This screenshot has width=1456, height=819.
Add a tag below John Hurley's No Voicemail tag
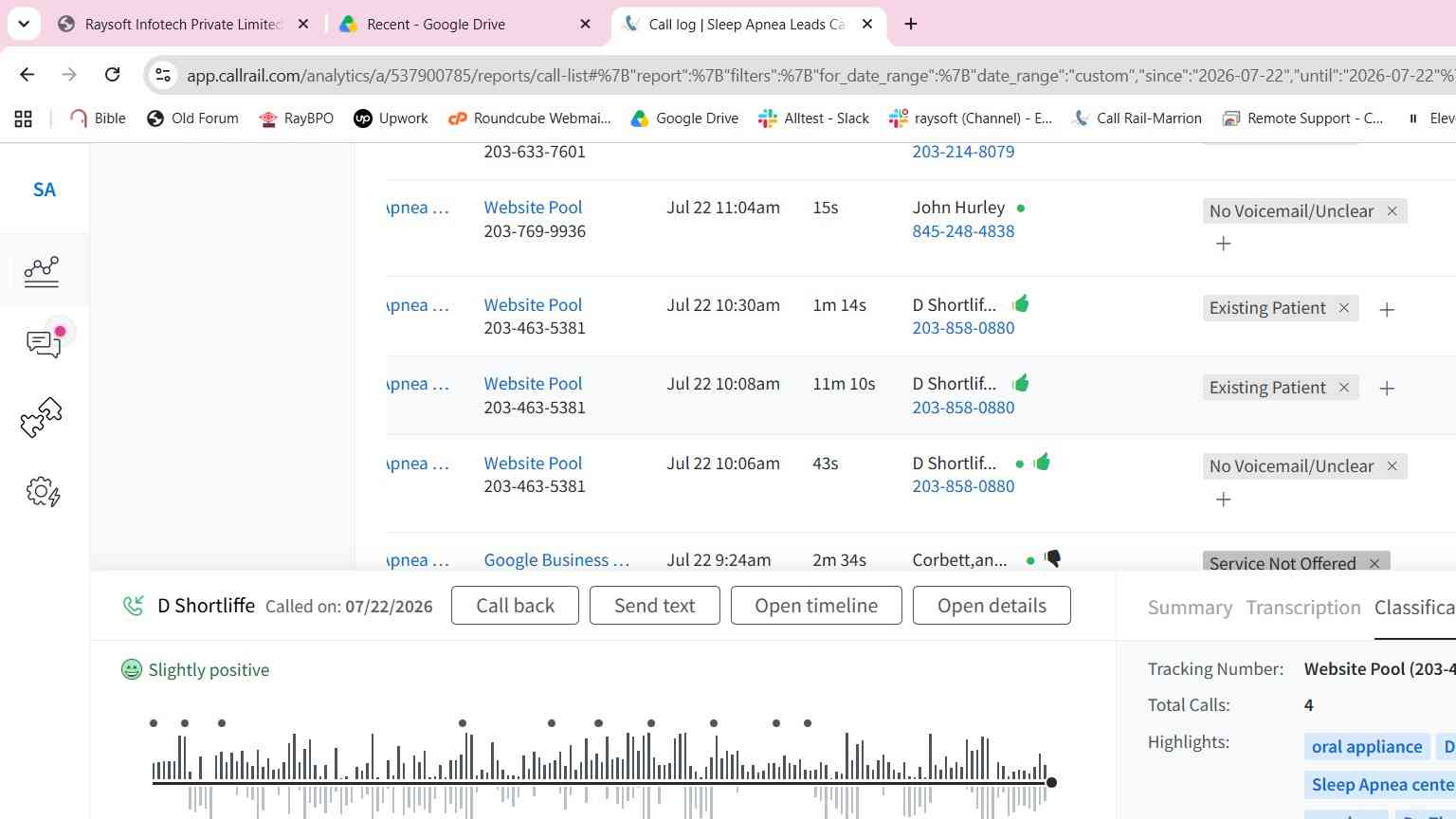pyautogui.click(x=1223, y=244)
